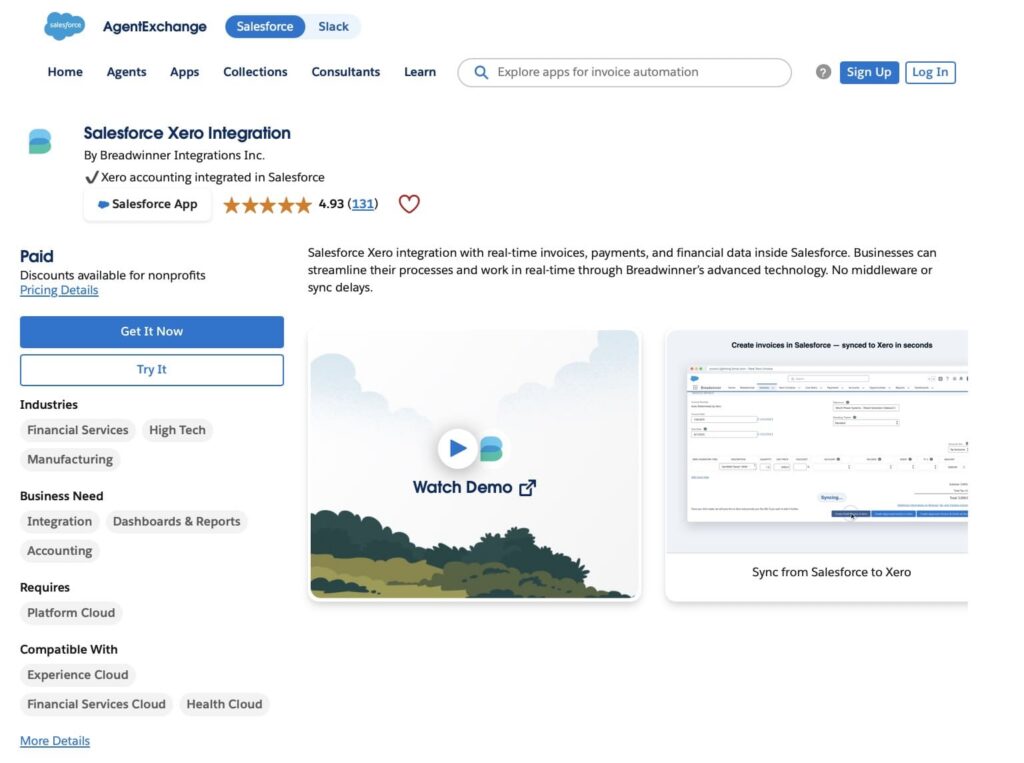Open the More Details link
1024x763 pixels.
[55, 741]
